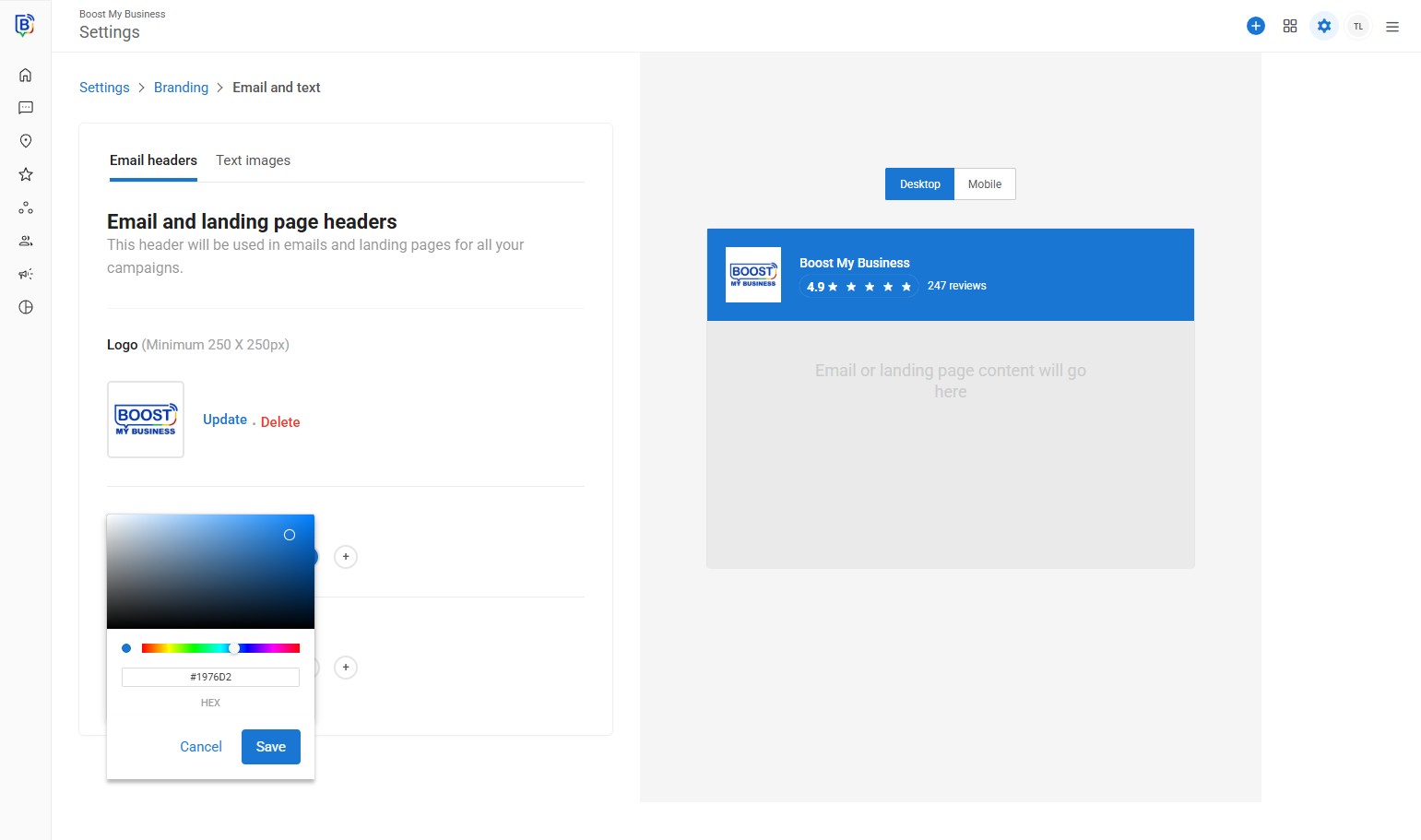Click the blue settings gear icon
The image size is (1421, 840).
(x=1323, y=26)
